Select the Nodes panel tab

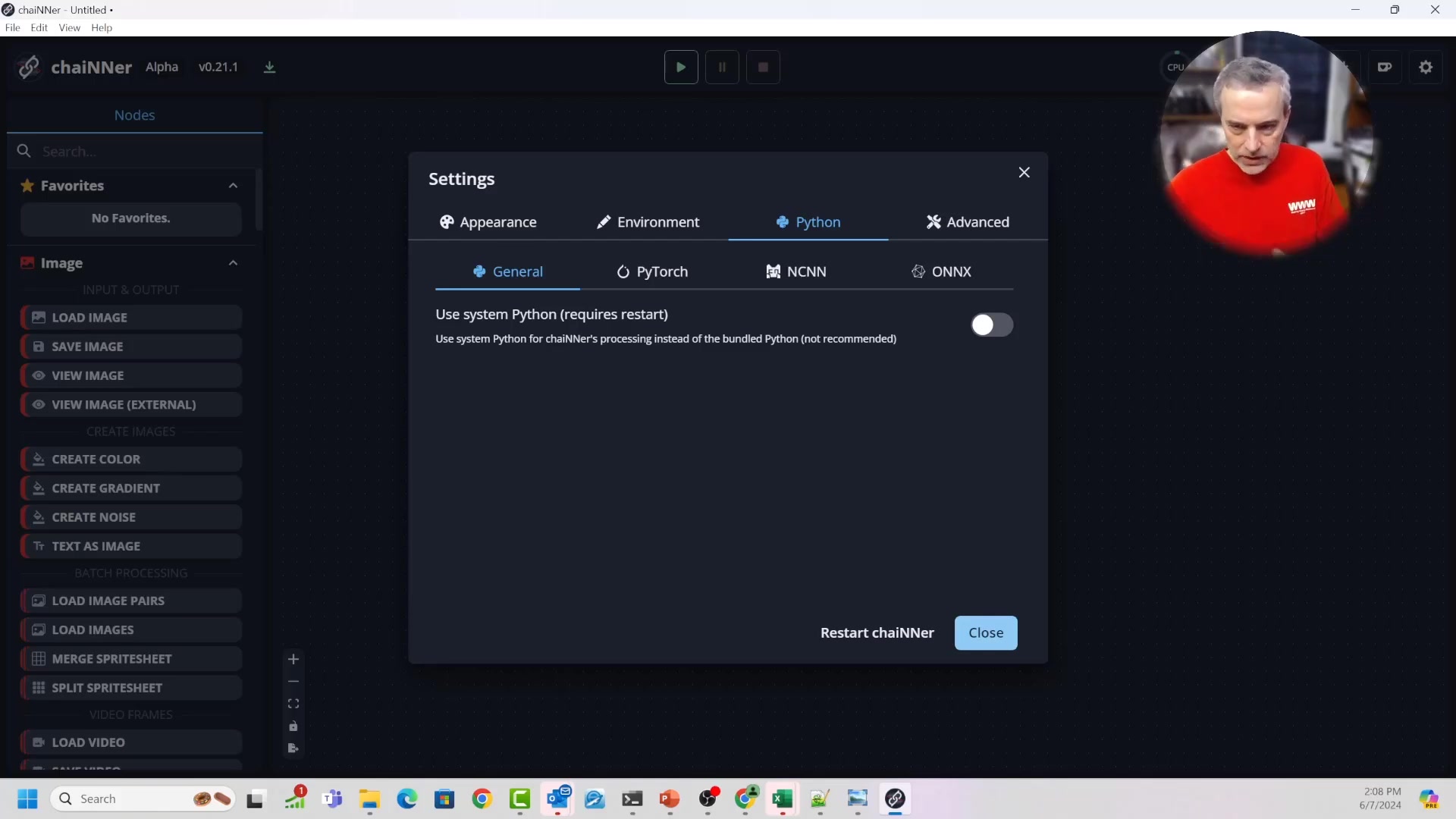(x=134, y=115)
